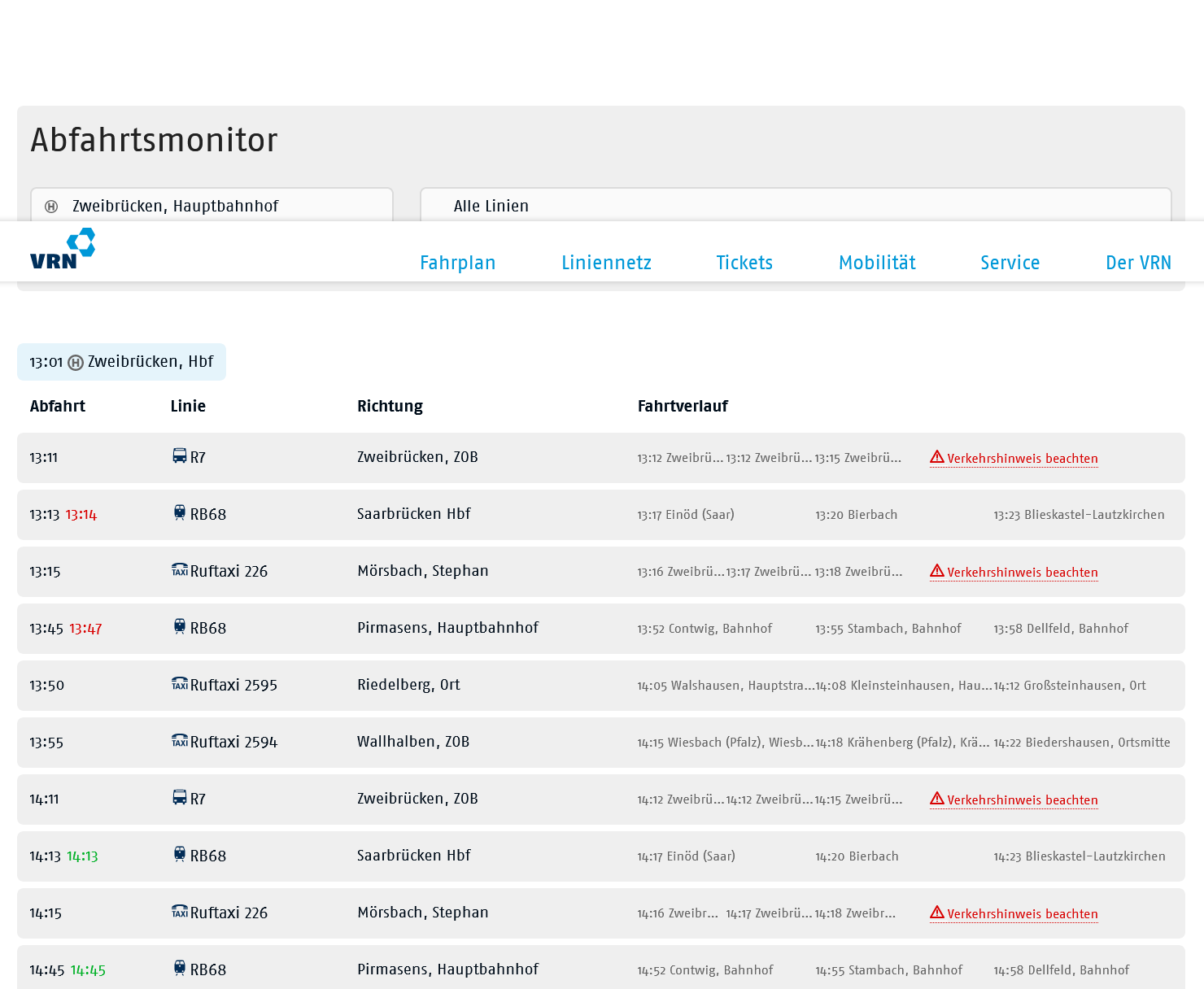Go to the Tickets section
The width and height of the screenshot is (1204, 989).
click(x=744, y=263)
